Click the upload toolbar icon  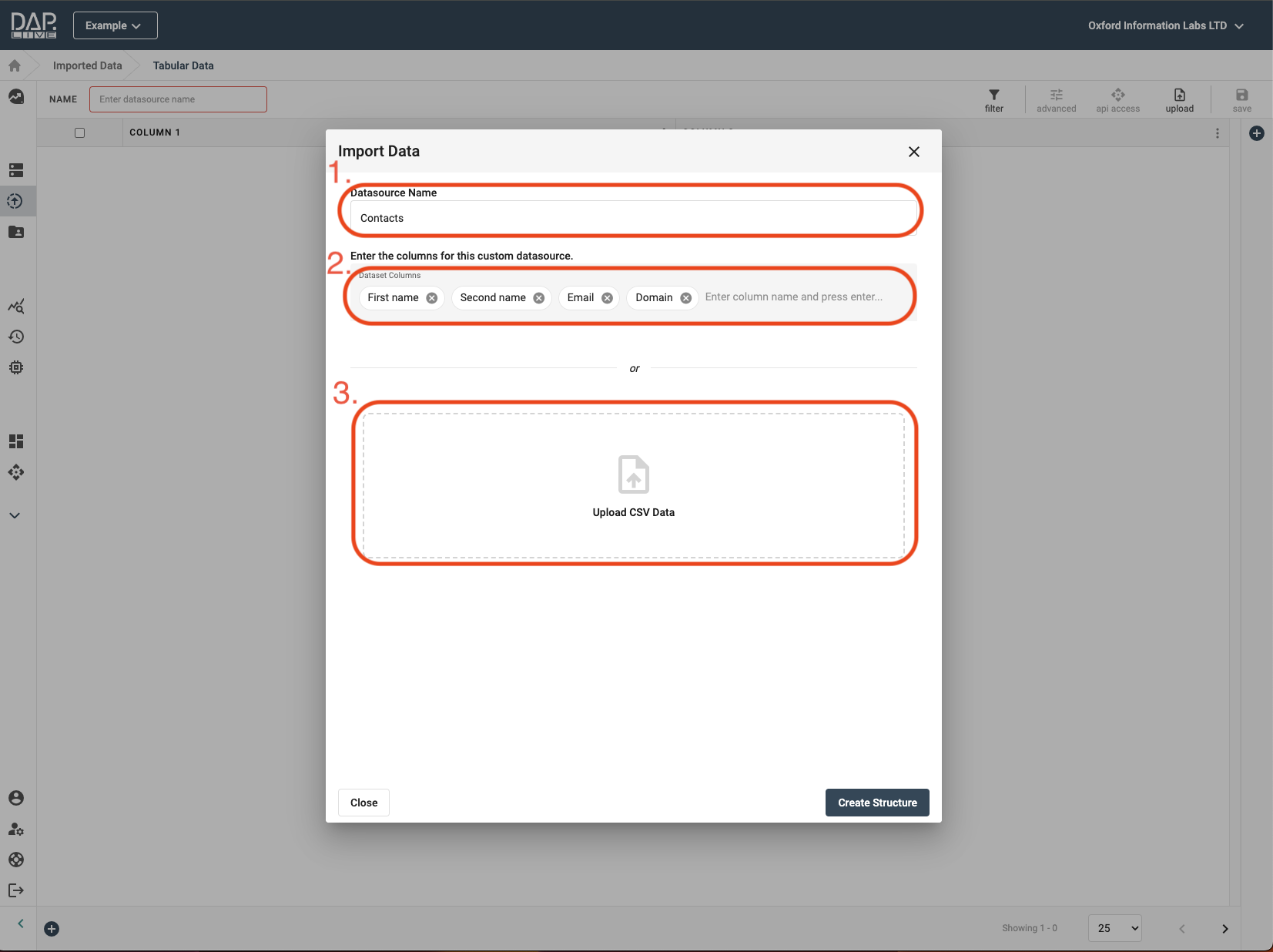(1179, 99)
